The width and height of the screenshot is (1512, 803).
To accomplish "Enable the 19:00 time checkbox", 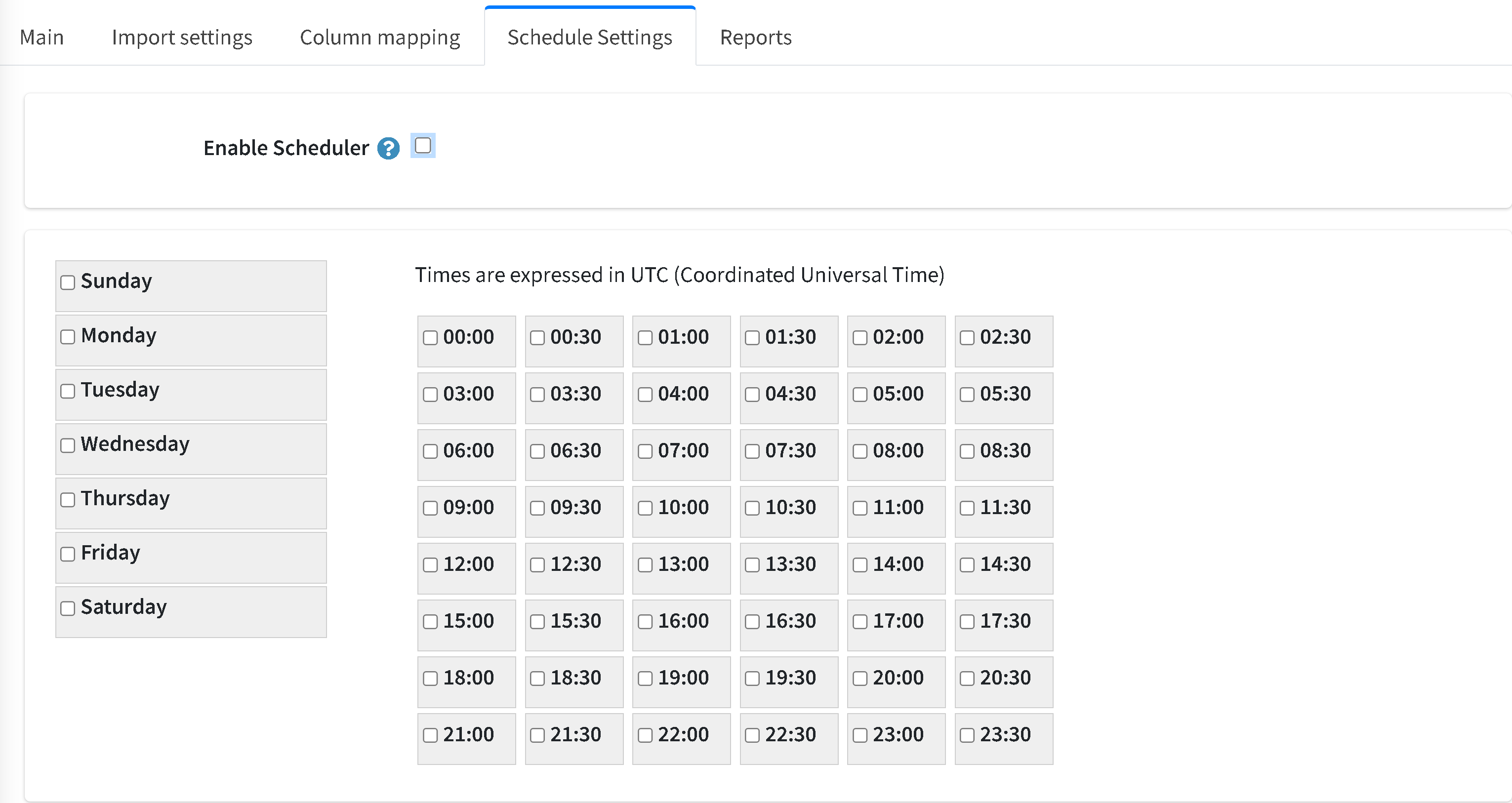I will click(x=645, y=679).
